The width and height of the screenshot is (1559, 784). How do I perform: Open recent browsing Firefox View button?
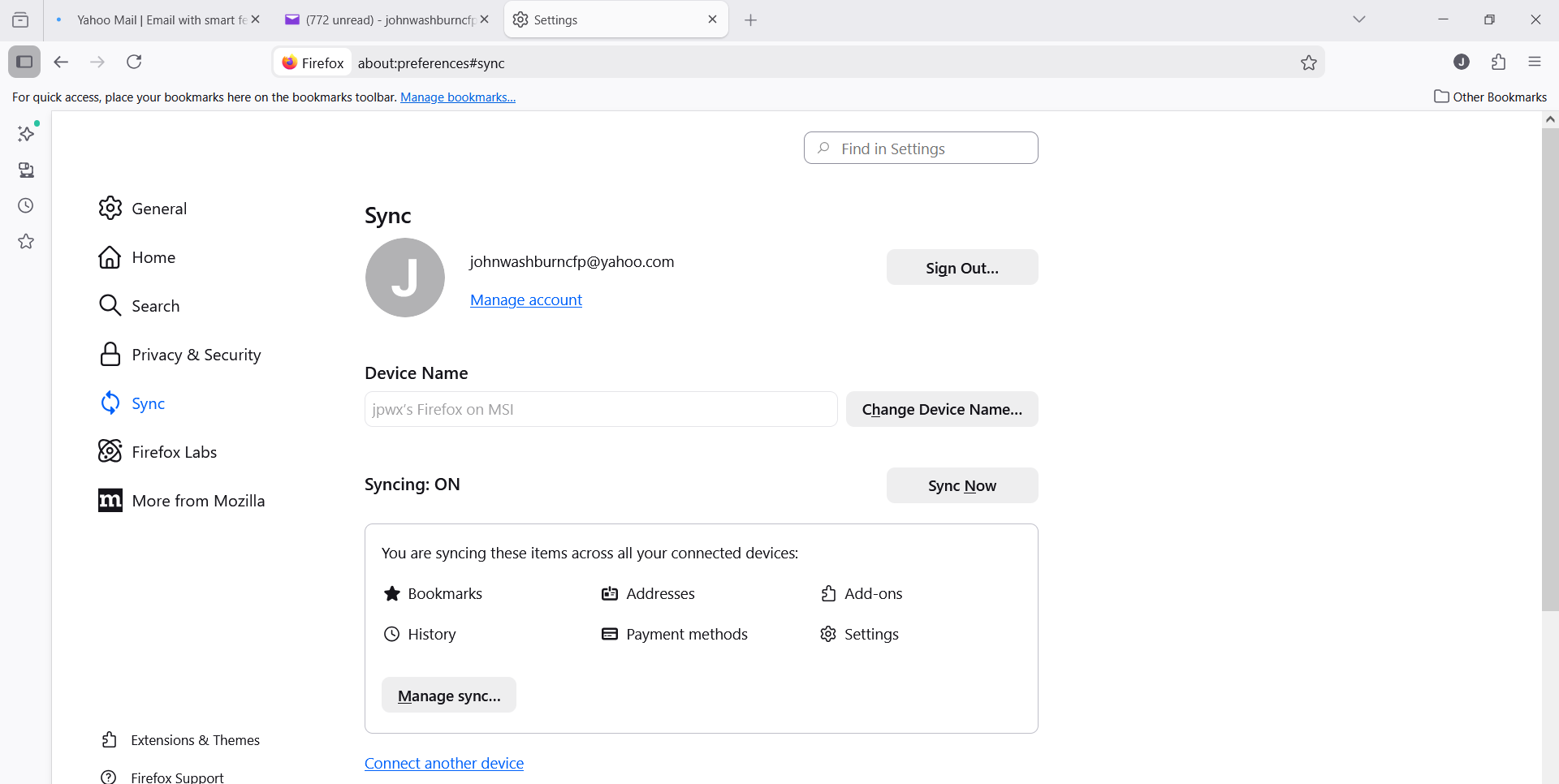[x=20, y=19]
